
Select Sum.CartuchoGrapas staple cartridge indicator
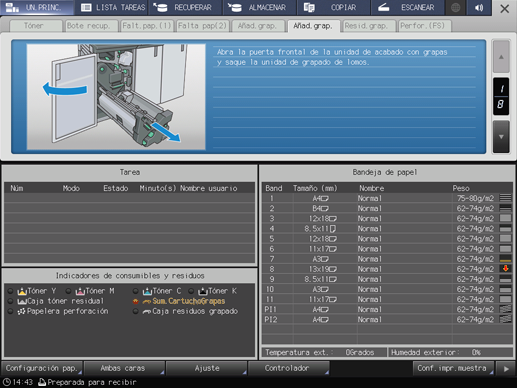point(179,301)
